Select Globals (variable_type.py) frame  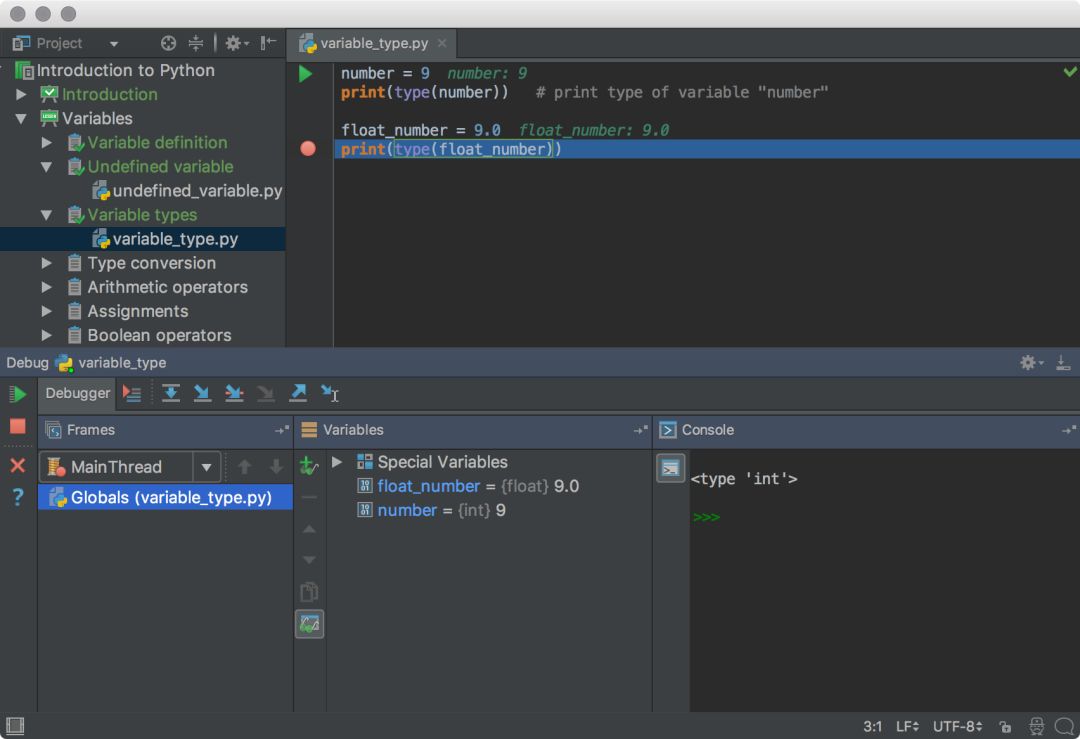pos(165,497)
